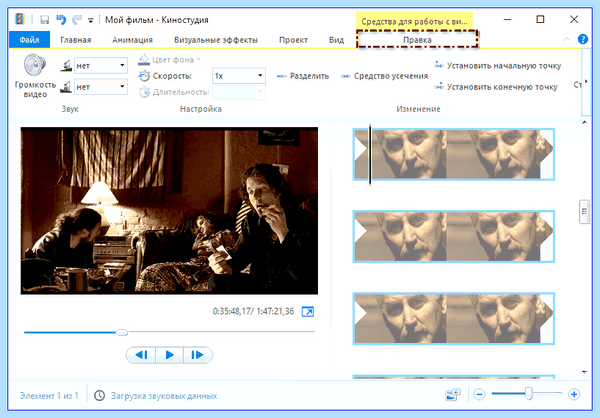The height and width of the screenshot is (418, 600).
Task: Click the 'Средства для работы с ви...' contextual header
Action: pos(414,21)
